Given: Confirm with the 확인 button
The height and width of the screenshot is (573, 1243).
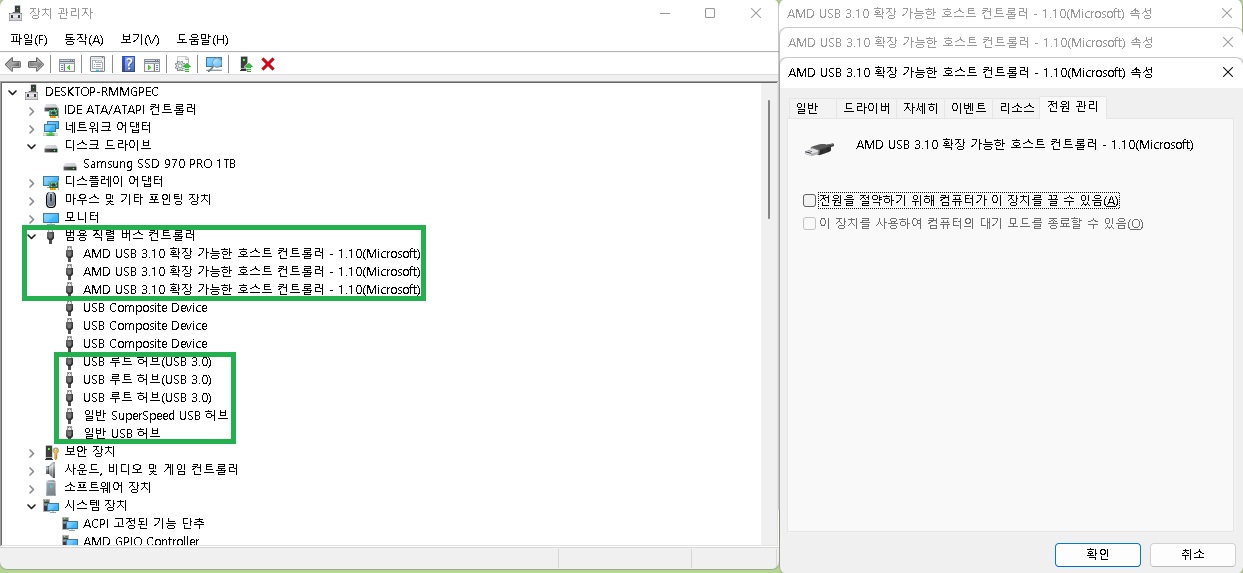Looking at the screenshot, I should pos(1097,554).
